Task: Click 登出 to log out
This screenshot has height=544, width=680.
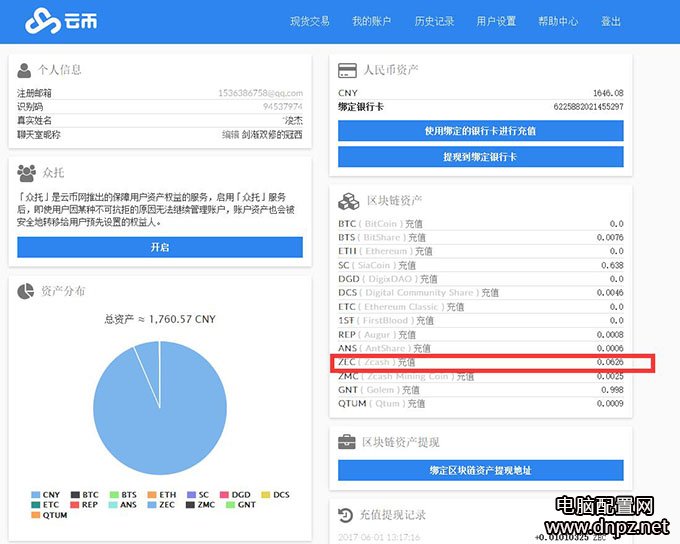Action: pos(611,21)
